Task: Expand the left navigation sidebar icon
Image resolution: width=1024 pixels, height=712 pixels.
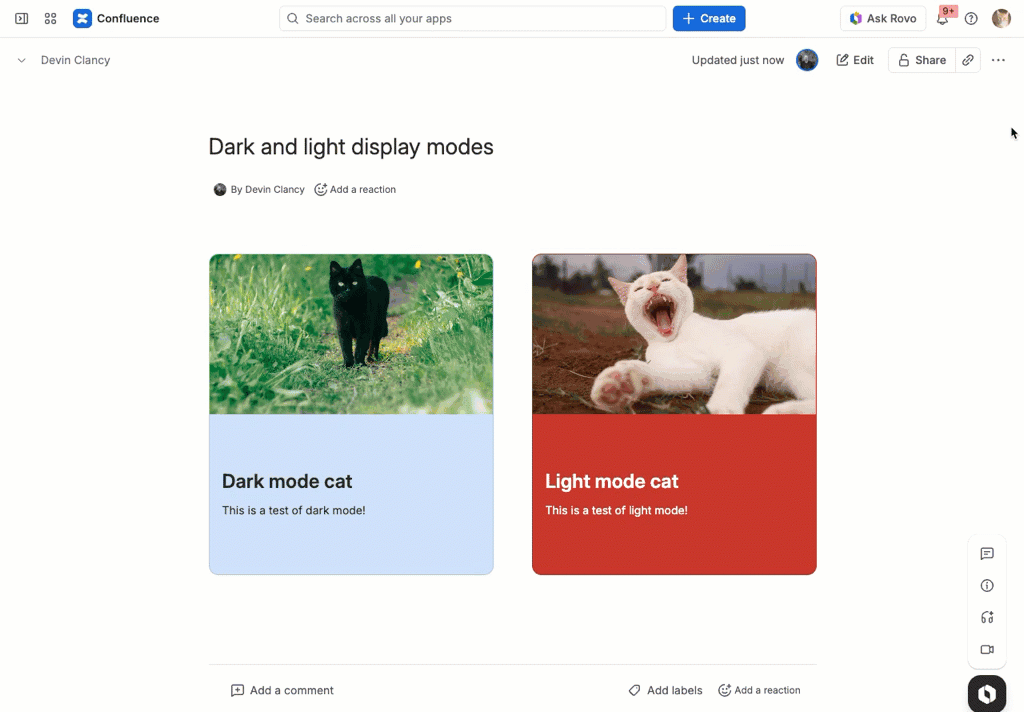Action: click(21, 18)
